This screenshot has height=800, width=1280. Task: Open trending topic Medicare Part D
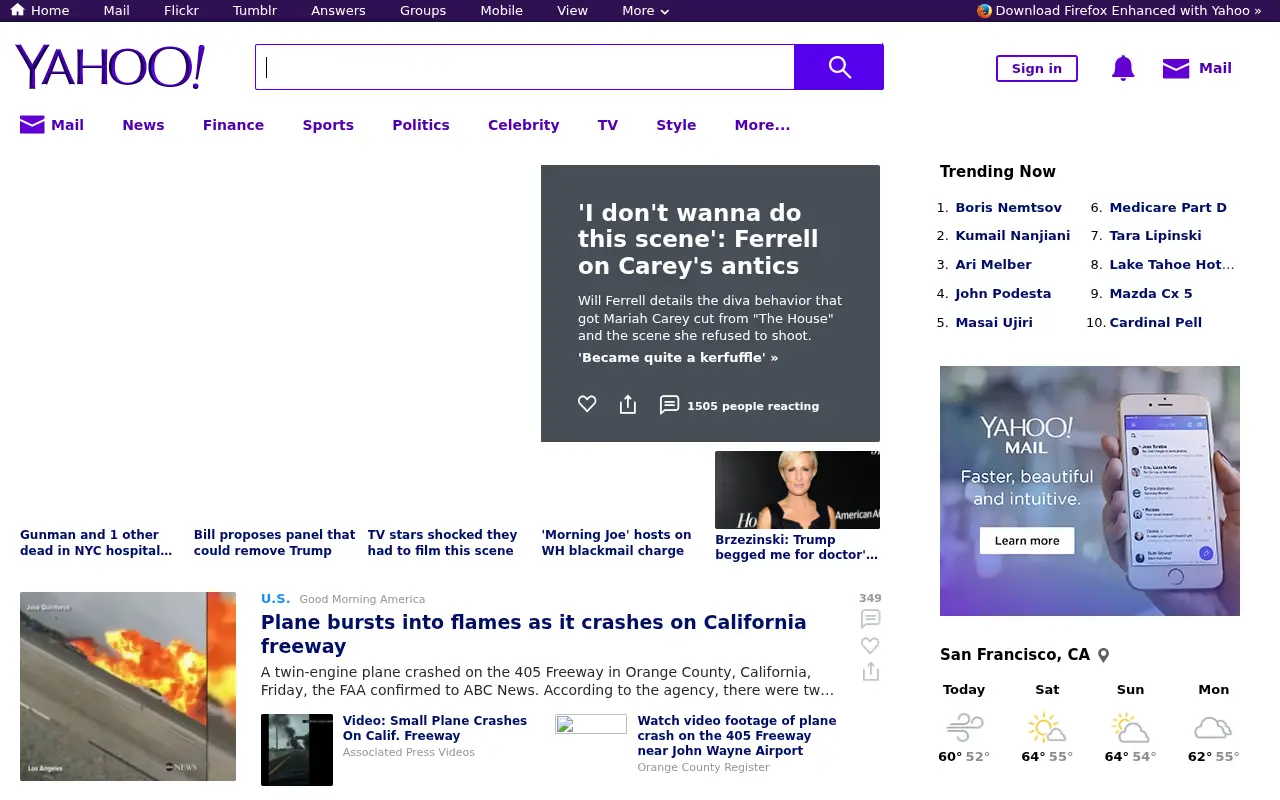tap(1168, 208)
